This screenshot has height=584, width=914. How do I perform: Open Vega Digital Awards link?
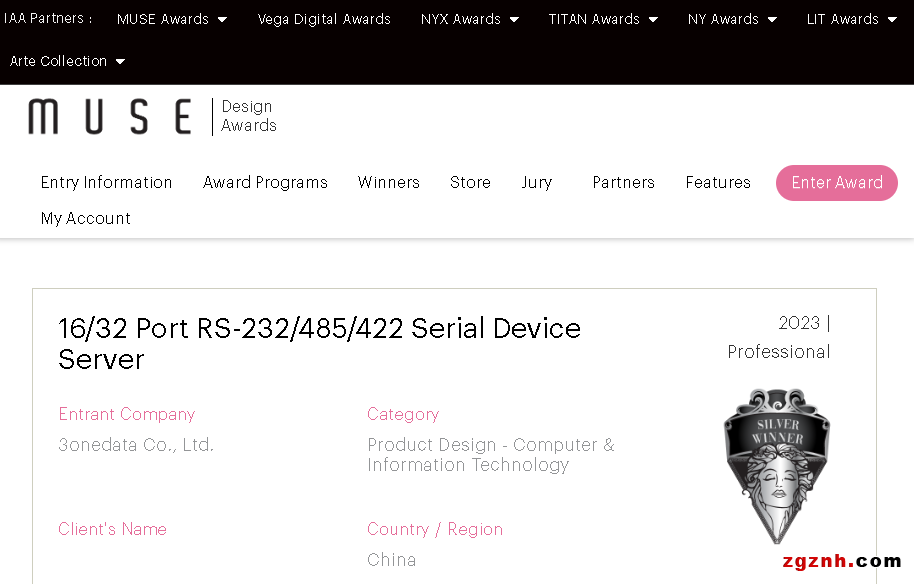324,19
